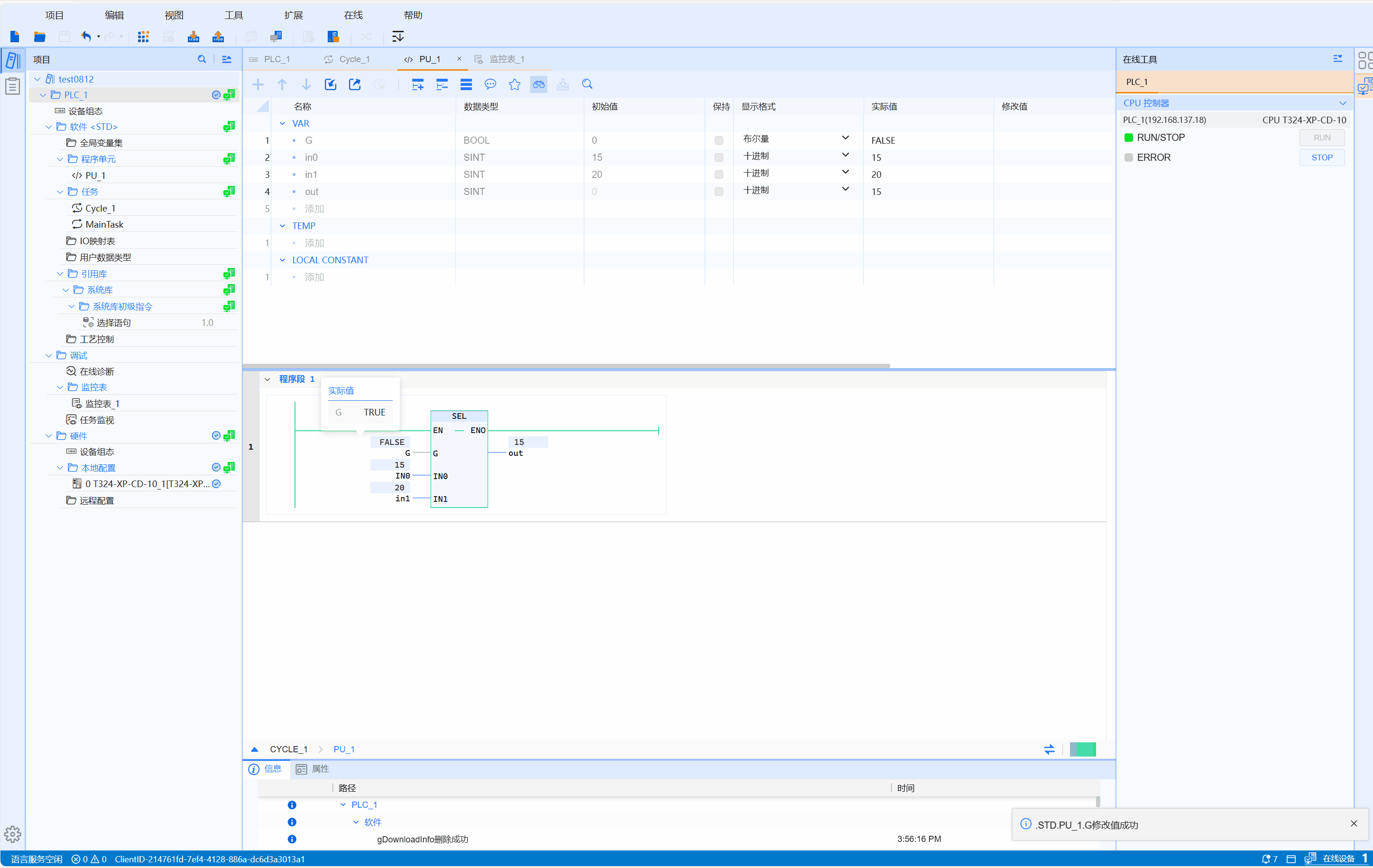Collapse the 程序段 1 network
This screenshot has height=868, width=1373.
tap(267, 379)
